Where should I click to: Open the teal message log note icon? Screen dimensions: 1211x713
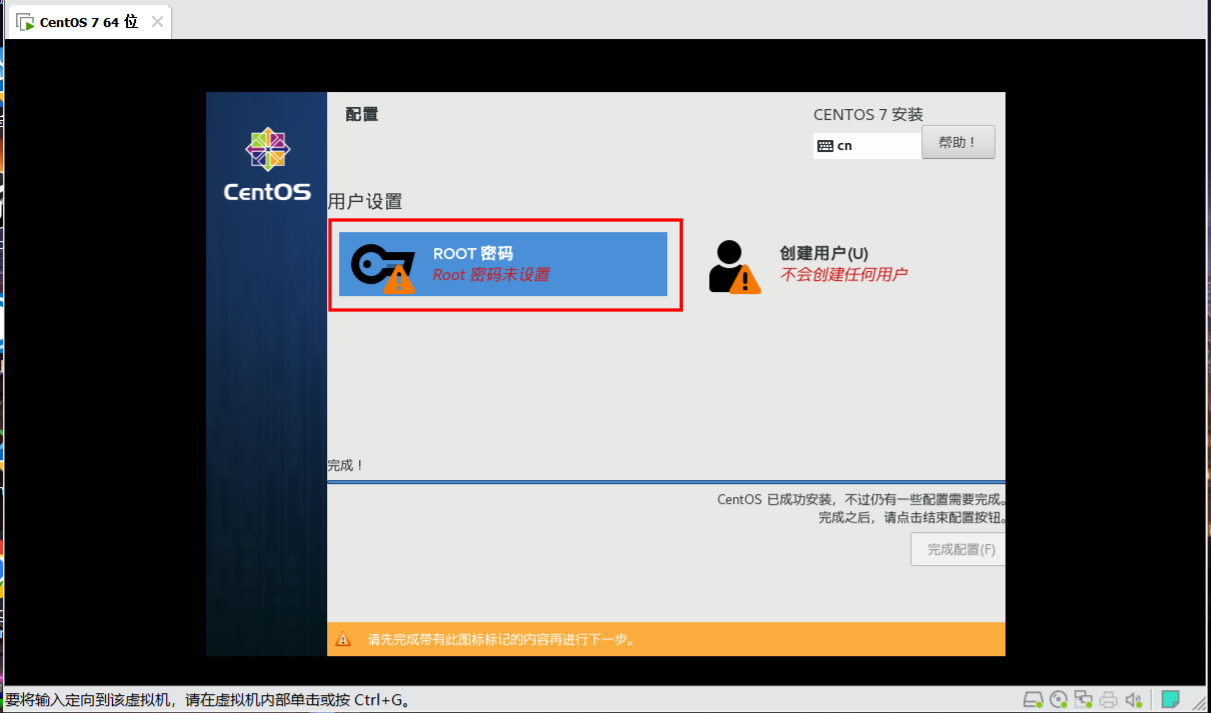pyautogui.click(x=1170, y=698)
